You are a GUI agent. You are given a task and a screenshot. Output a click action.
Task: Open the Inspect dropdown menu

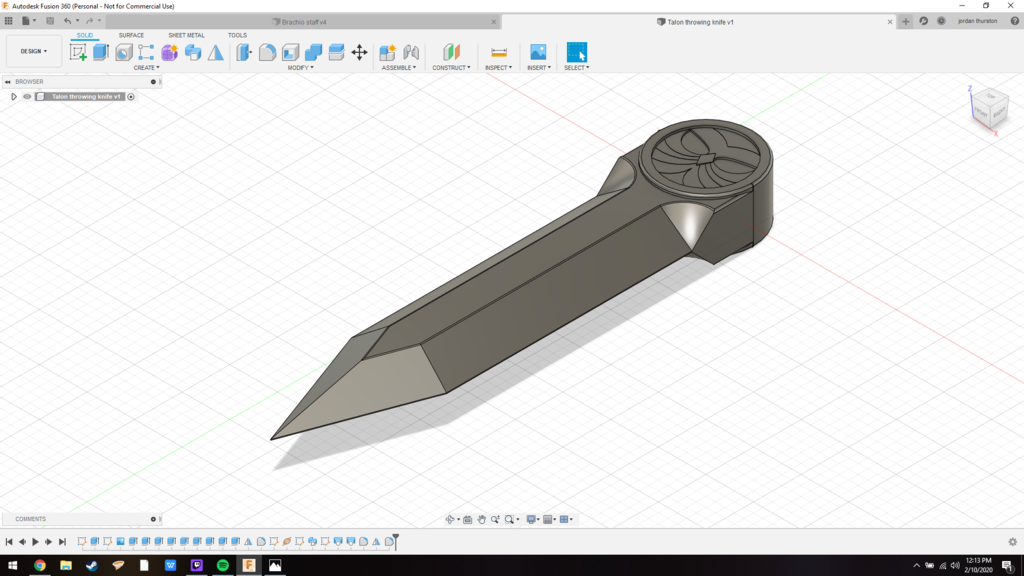point(498,67)
